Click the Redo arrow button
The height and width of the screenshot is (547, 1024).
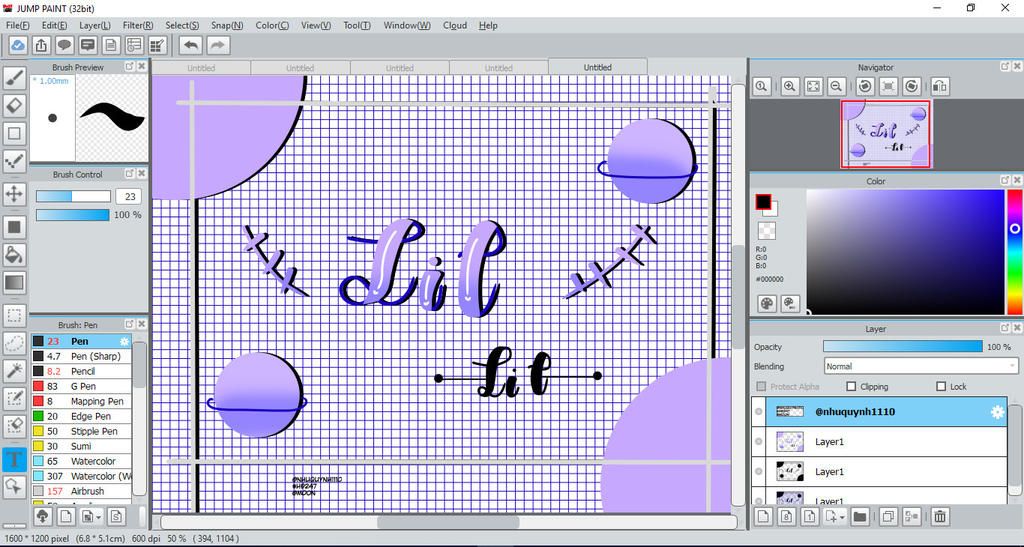[x=218, y=45]
